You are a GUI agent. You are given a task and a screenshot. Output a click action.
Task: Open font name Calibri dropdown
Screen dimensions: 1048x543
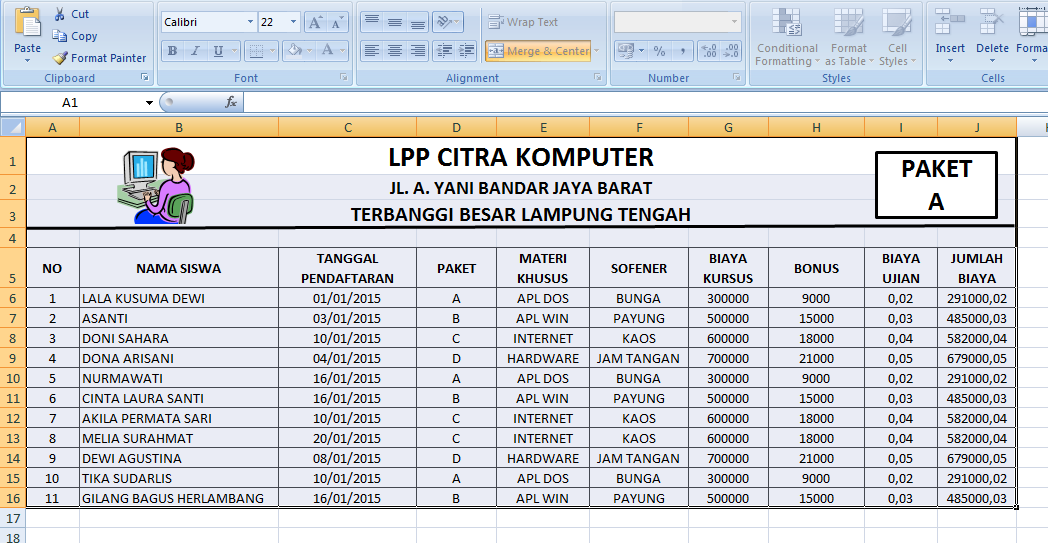pos(251,22)
